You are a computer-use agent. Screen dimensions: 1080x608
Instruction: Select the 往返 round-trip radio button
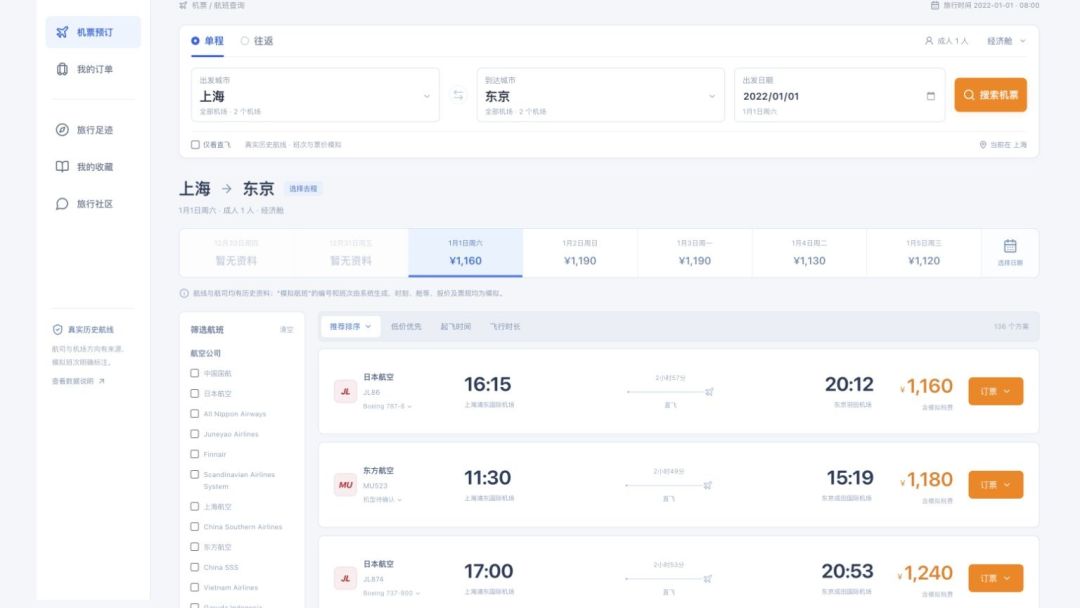pyautogui.click(x=245, y=41)
